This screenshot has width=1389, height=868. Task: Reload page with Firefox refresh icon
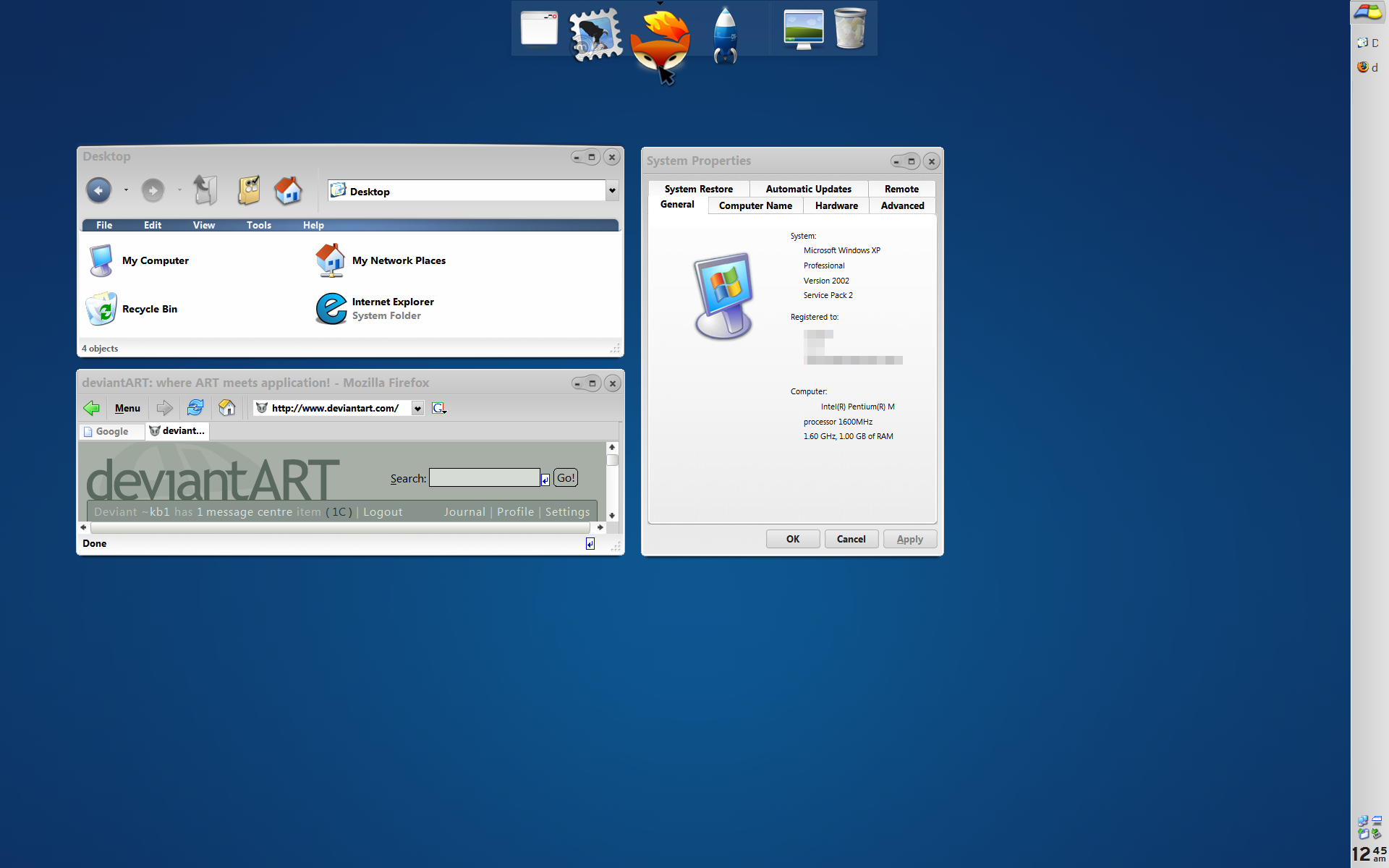pyautogui.click(x=195, y=407)
